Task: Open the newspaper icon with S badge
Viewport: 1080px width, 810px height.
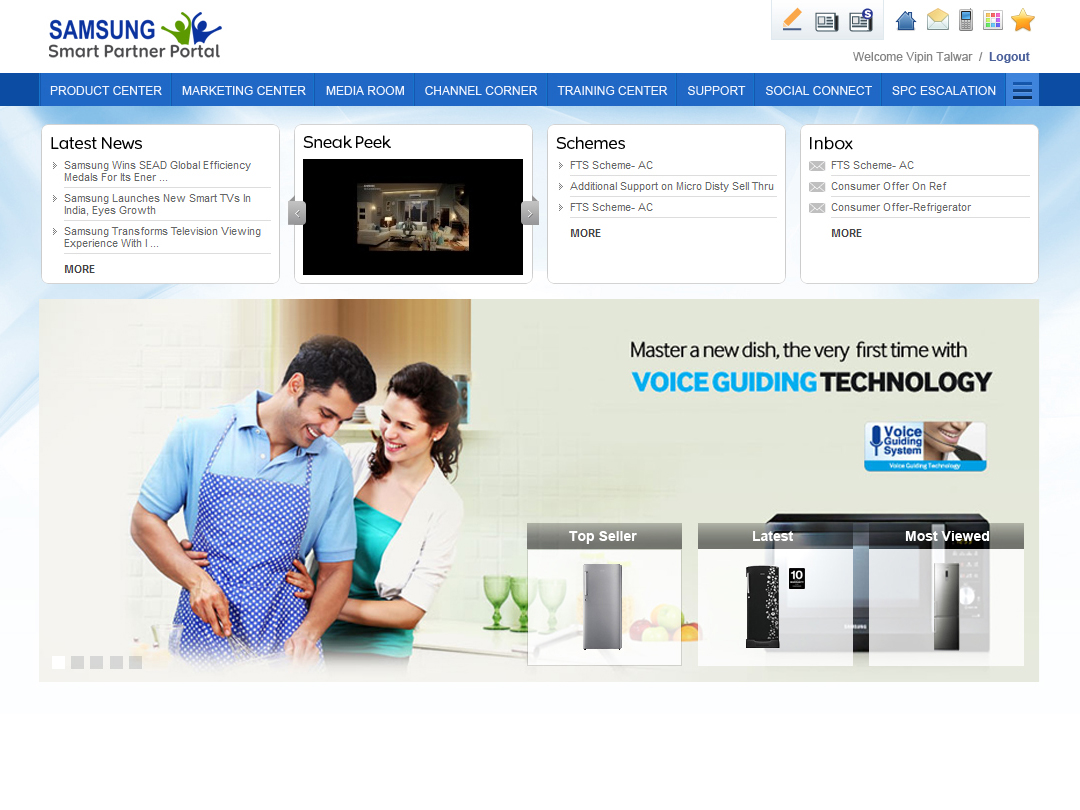Action: pos(861,21)
